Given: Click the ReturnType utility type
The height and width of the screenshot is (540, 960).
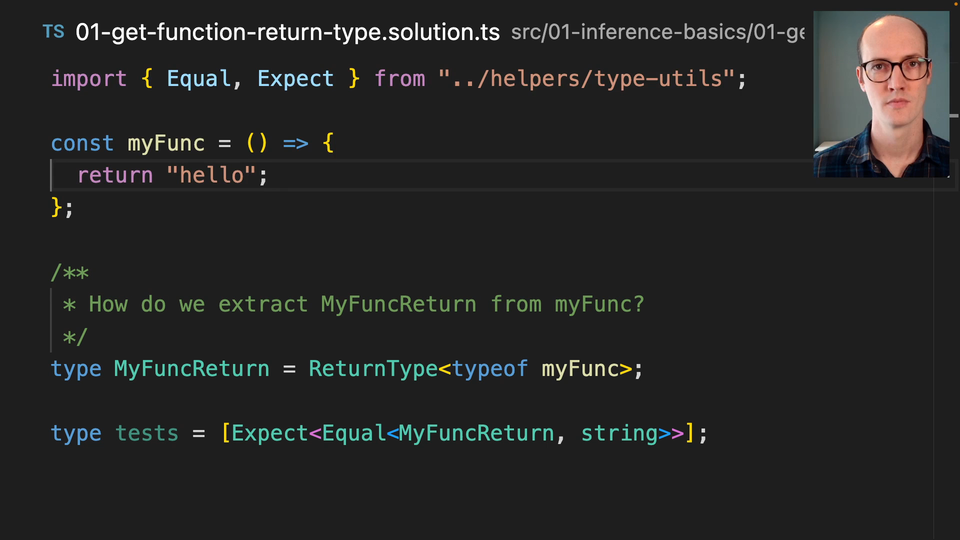Looking at the screenshot, I should pos(373,369).
